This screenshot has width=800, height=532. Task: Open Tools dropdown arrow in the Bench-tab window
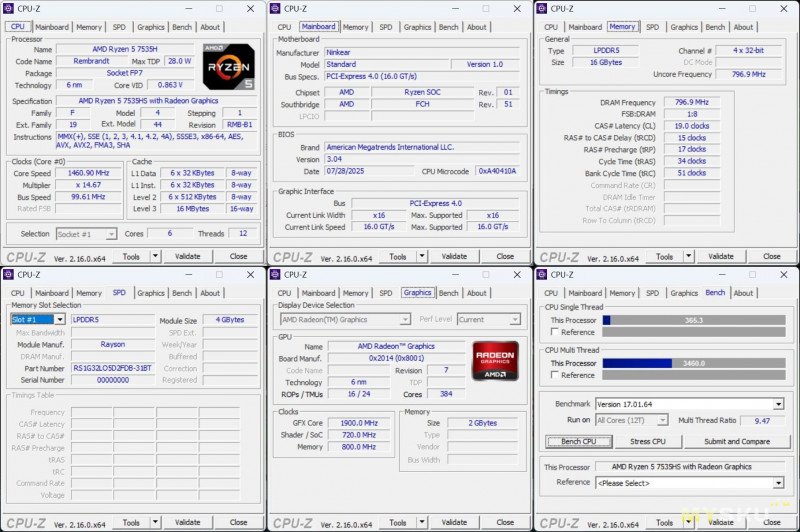coord(689,522)
